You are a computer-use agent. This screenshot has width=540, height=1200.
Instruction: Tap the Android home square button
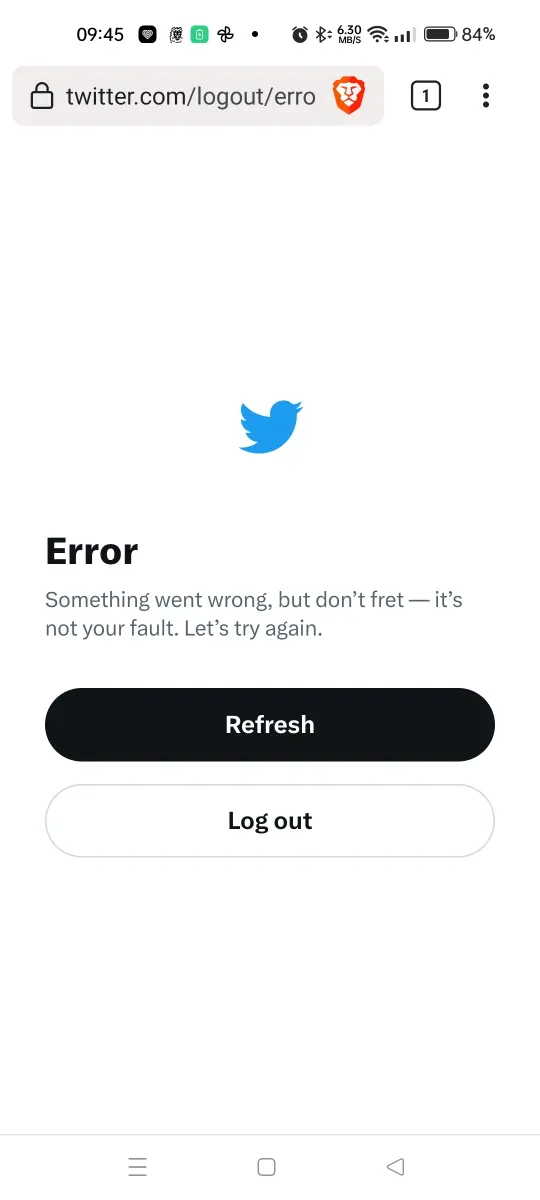(x=266, y=1166)
